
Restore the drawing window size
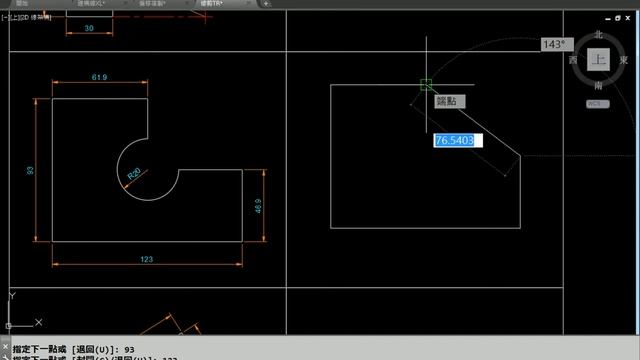[618, 18]
